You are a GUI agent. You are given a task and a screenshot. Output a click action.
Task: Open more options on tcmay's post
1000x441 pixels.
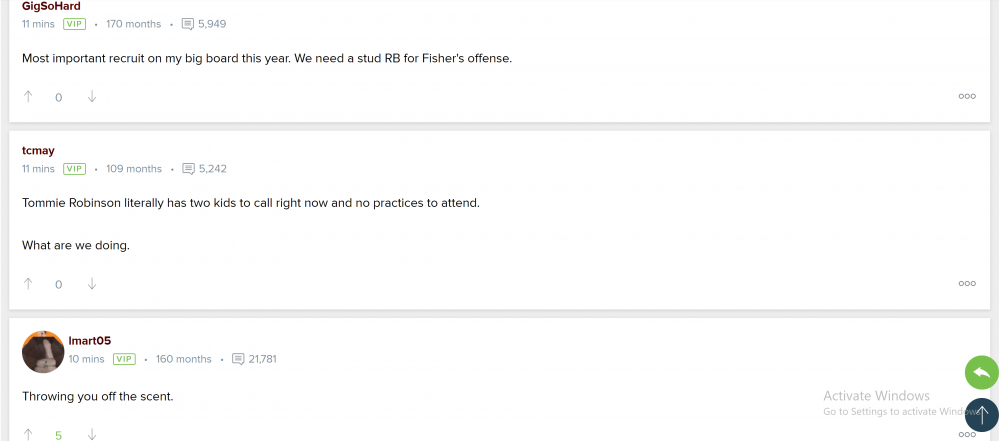click(967, 284)
